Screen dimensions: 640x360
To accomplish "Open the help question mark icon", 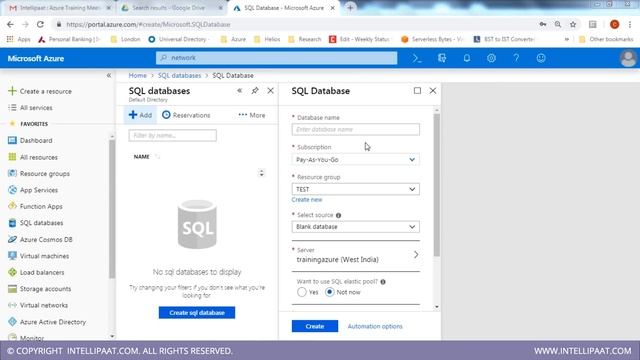I will tap(516, 58).
